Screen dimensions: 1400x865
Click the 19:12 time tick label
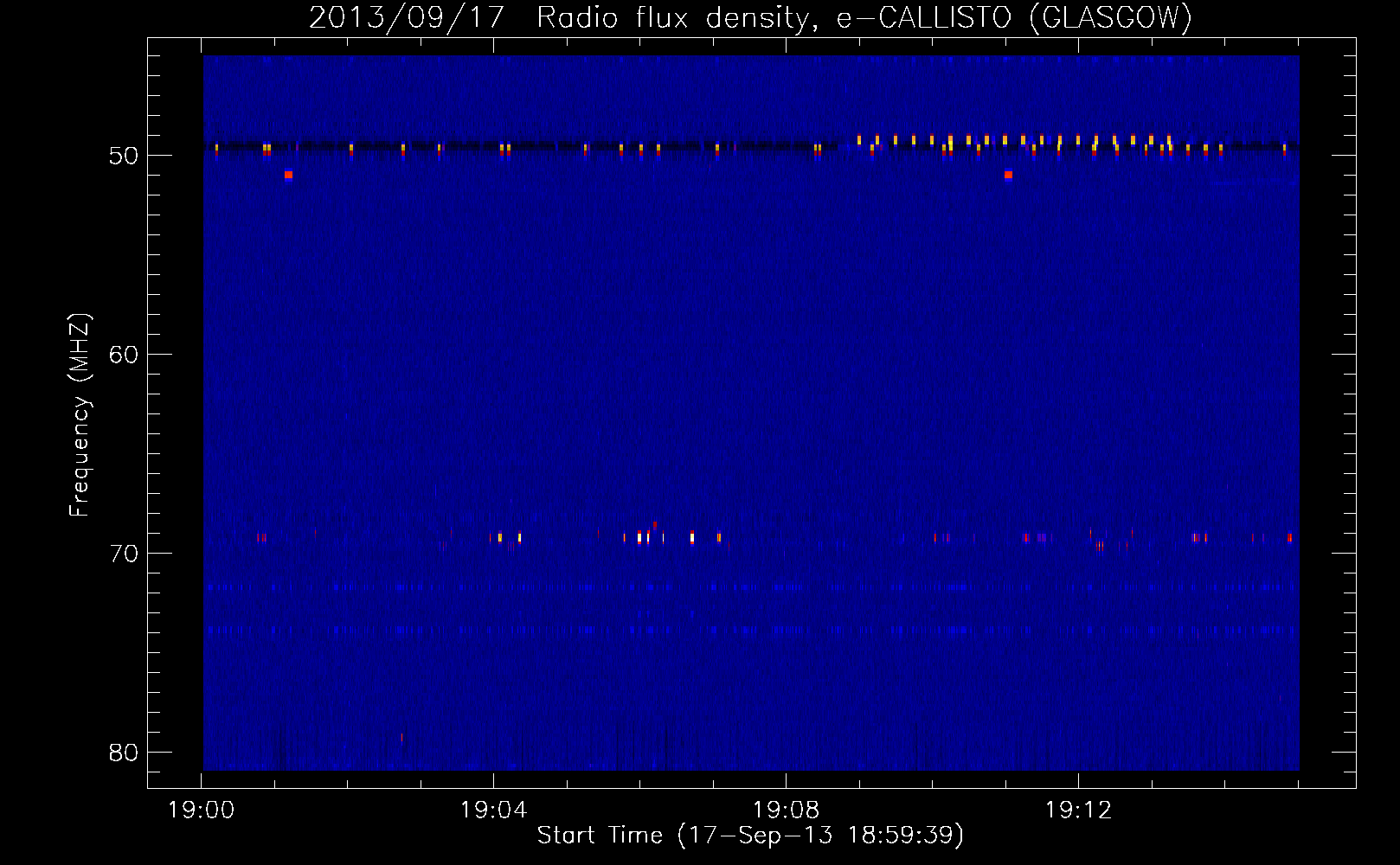1078,811
